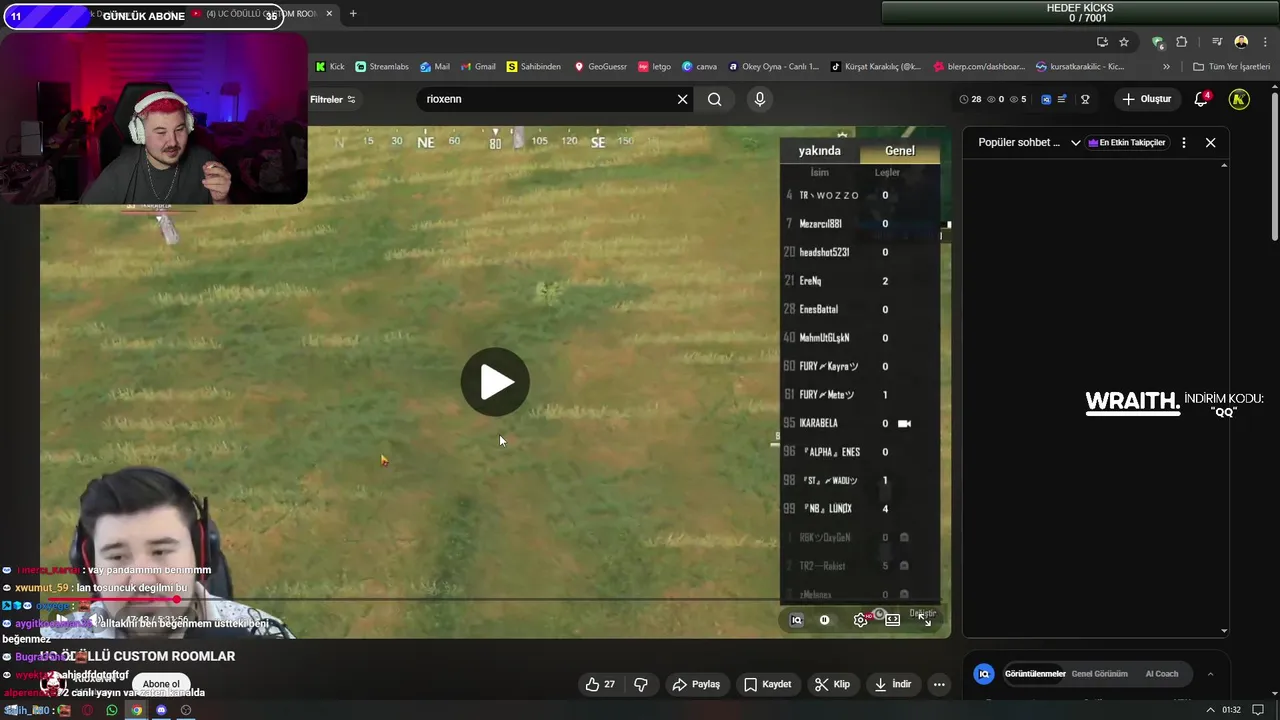Open the letgo bookmark
The width and height of the screenshot is (1280, 720).
[654, 67]
